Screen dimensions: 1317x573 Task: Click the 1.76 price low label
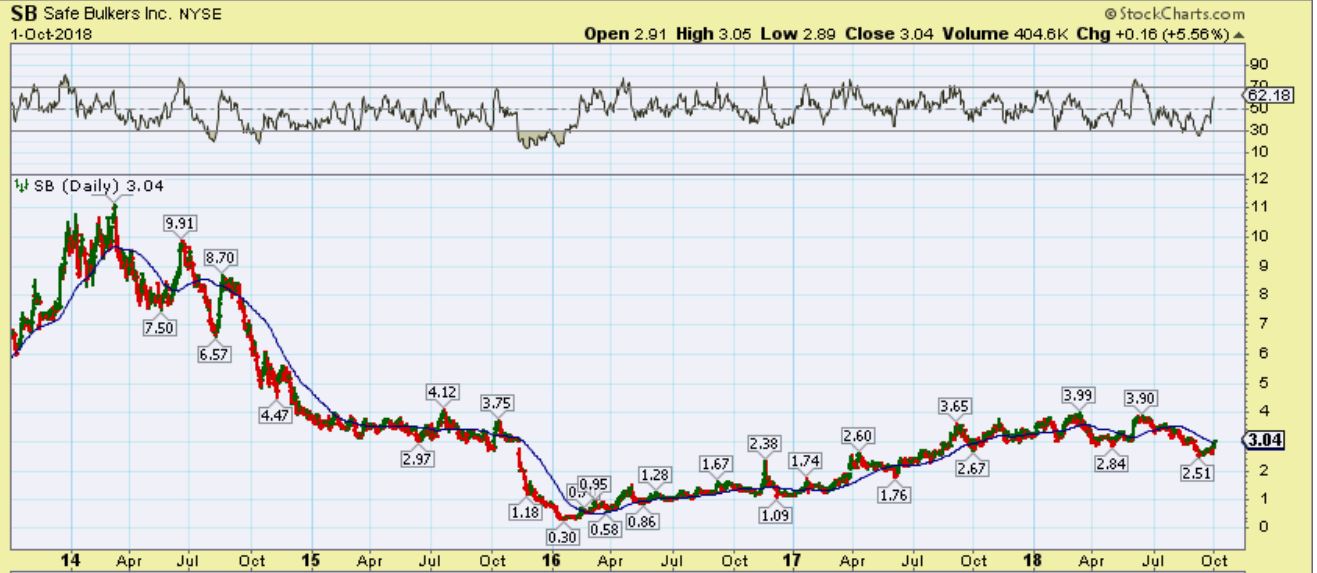897,494
